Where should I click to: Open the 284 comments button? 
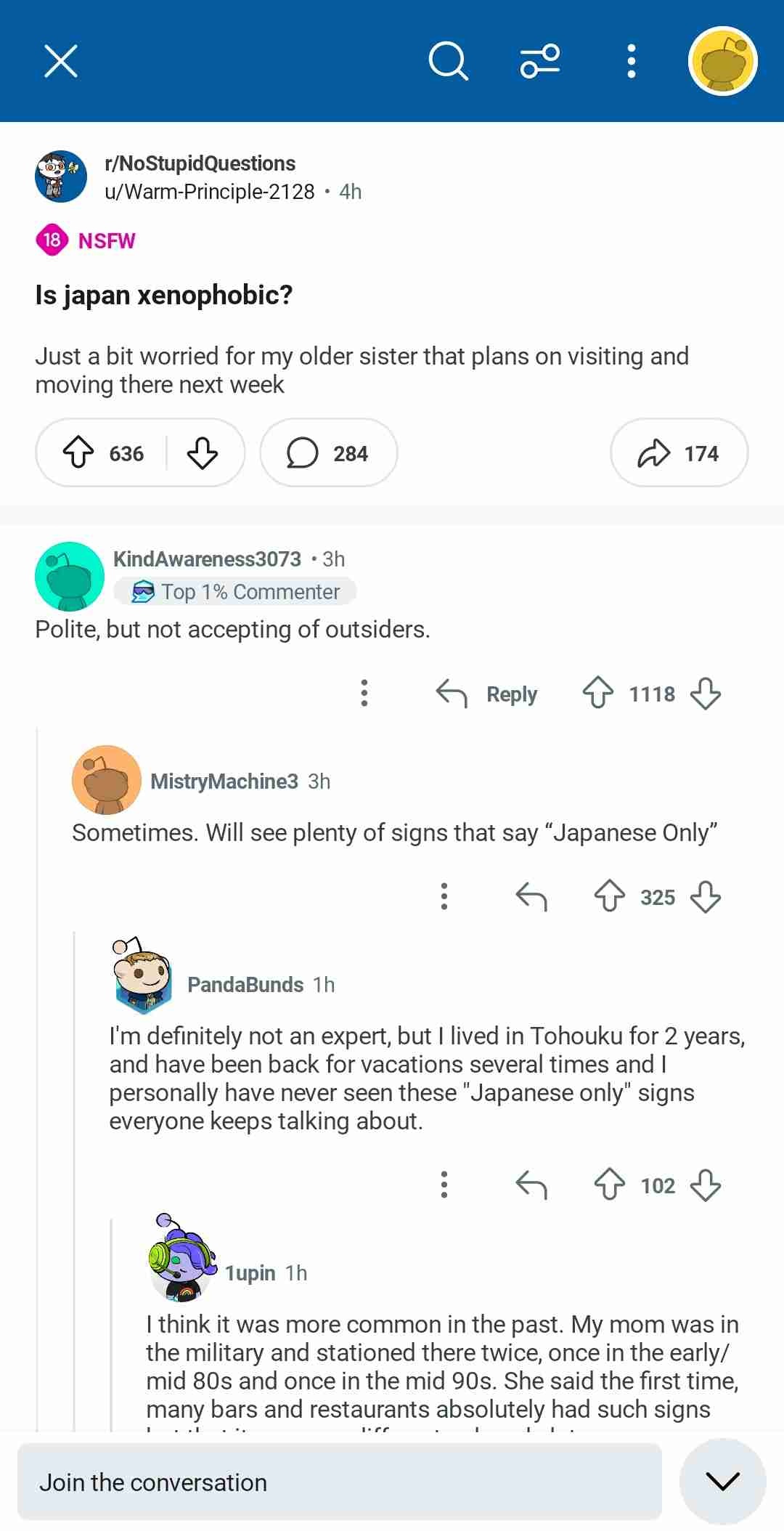click(x=329, y=453)
